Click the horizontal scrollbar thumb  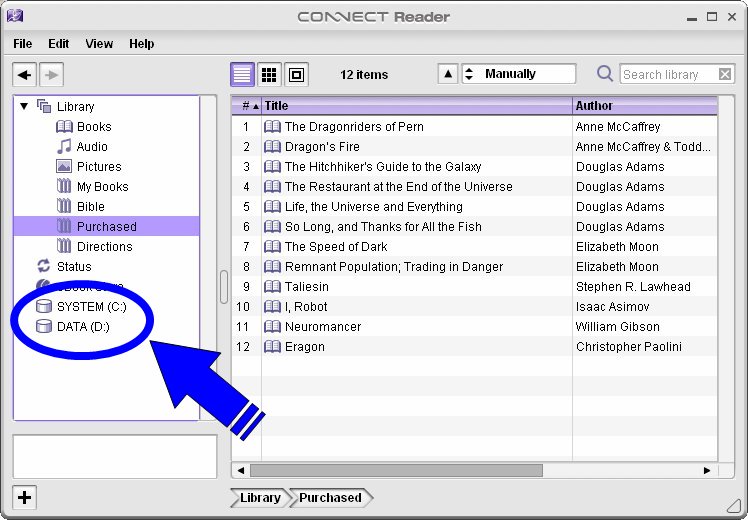click(396, 470)
